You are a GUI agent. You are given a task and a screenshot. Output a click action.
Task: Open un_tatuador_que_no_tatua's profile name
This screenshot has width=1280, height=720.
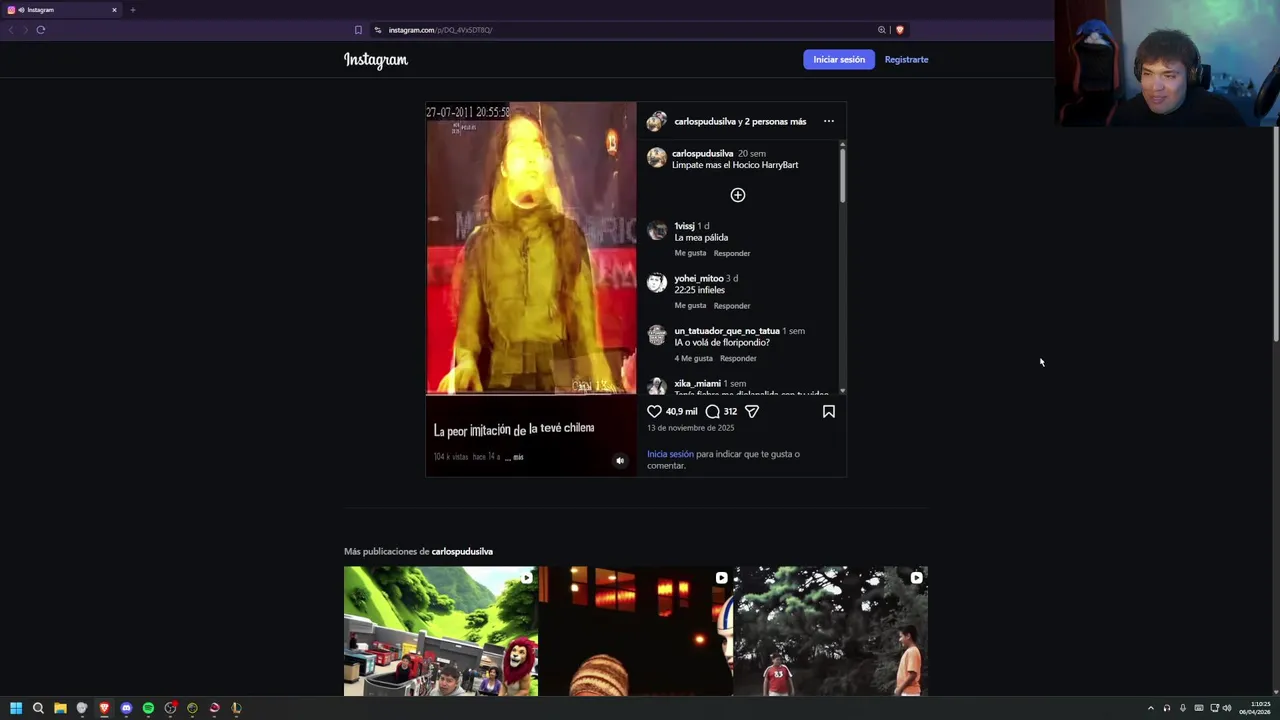tap(727, 331)
